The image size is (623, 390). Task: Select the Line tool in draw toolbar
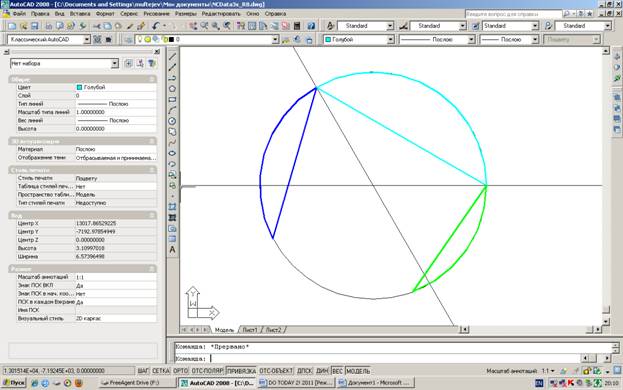tap(172, 57)
